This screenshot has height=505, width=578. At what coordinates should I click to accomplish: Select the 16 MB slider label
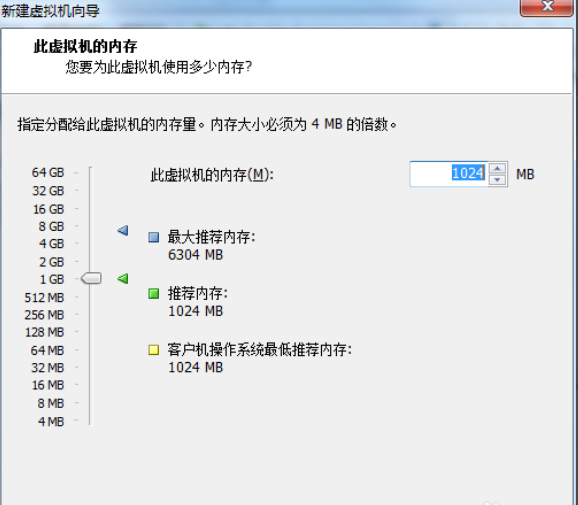pyautogui.click(x=48, y=385)
